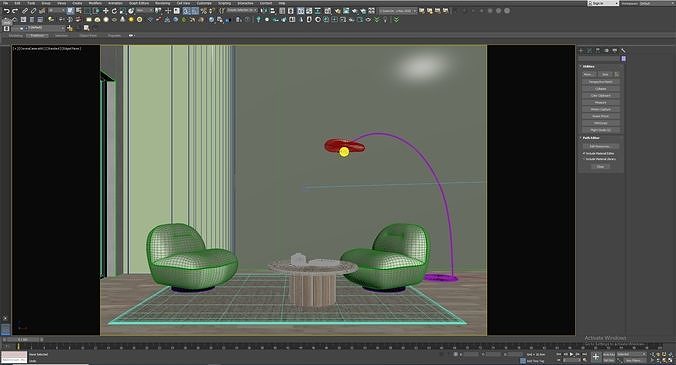The height and width of the screenshot is (365, 676).
Task: Click the yellow sun light icon
Action: (131, 20)
